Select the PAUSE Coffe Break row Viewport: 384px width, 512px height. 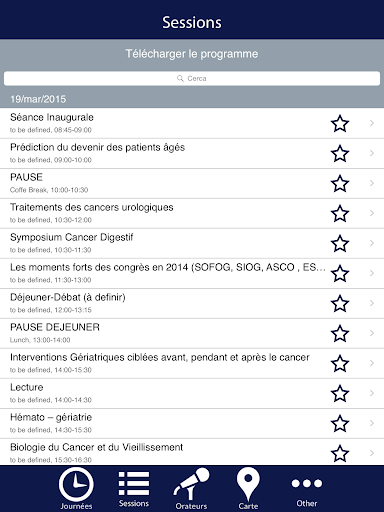coord(192,184)
